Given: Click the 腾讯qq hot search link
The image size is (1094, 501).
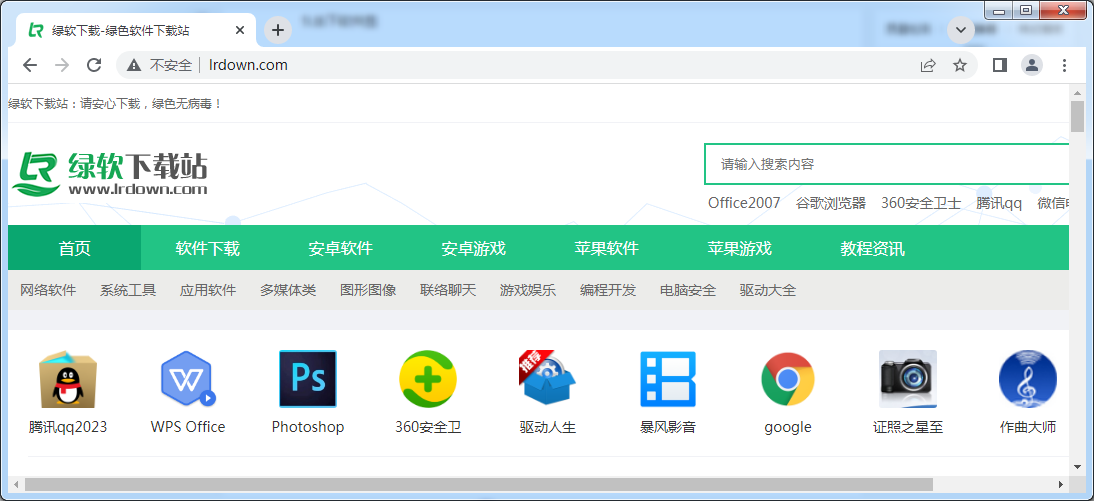Looking at the screenshot, I should click(999, 203).
